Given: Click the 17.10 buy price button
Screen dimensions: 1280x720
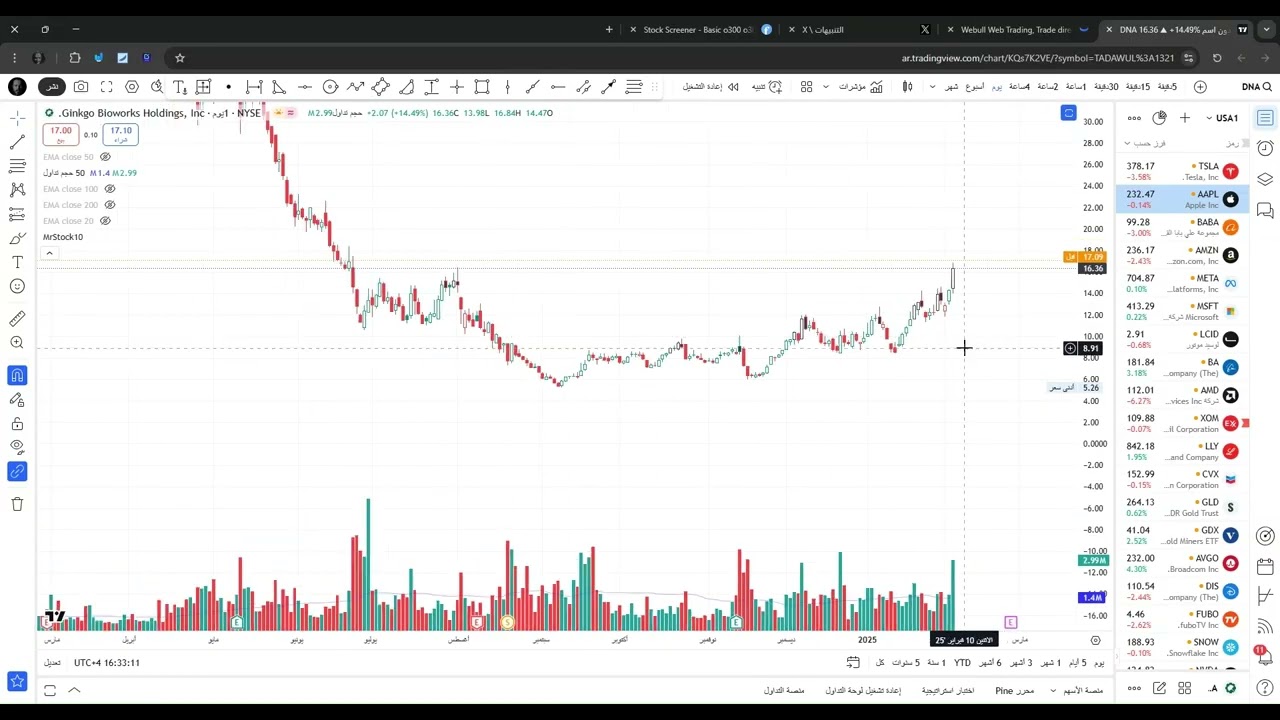Looking at the screenshot, I should click(x=121, y=134).
